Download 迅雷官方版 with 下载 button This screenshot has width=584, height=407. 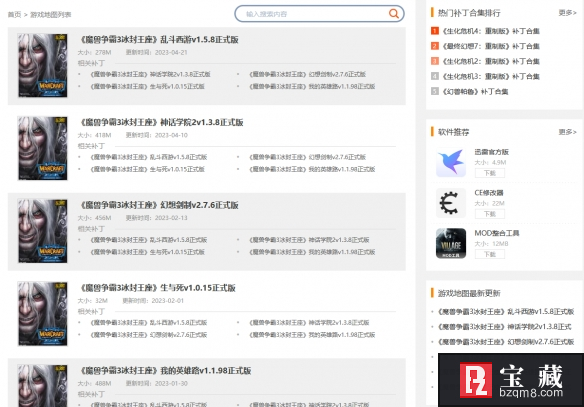pos(490,173)
